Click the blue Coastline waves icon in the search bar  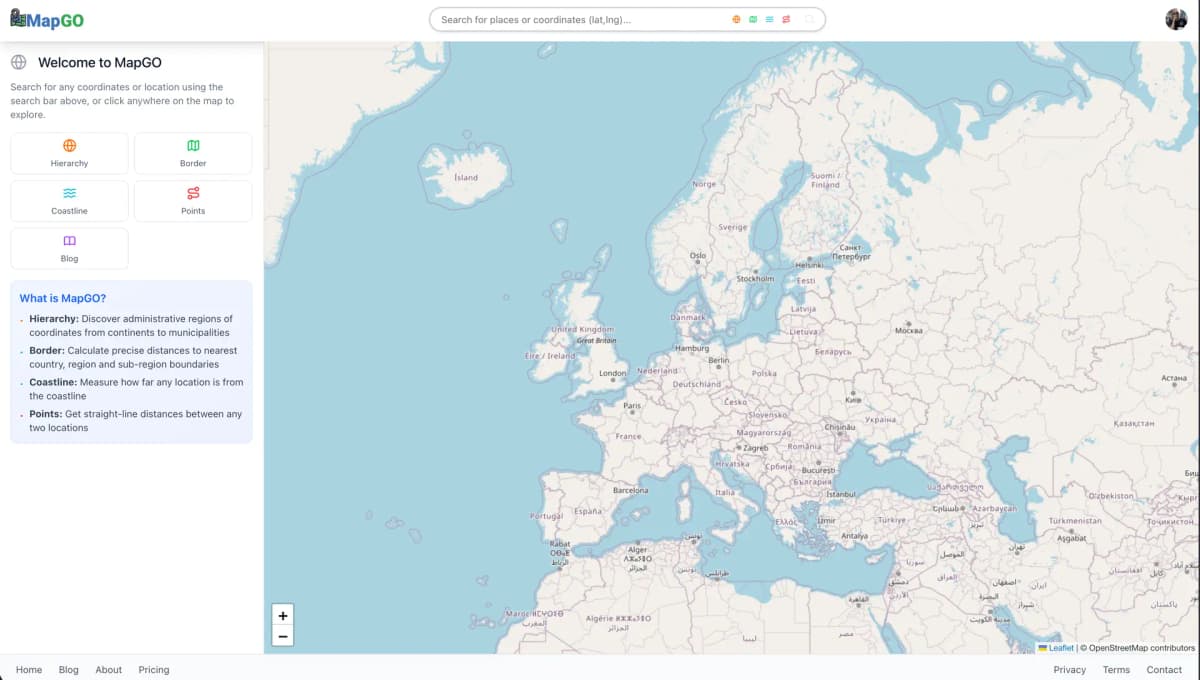coord(768,19)
